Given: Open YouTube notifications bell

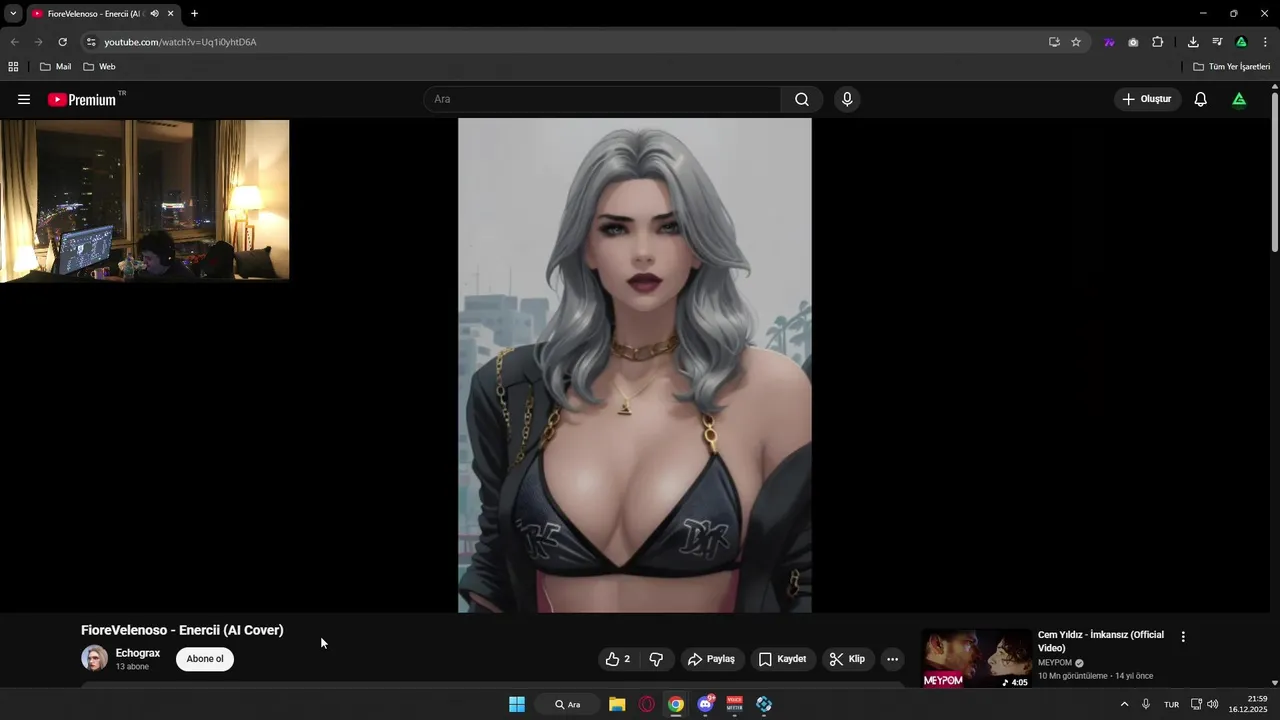Looking at the screenshot, I should [1200, 99].
